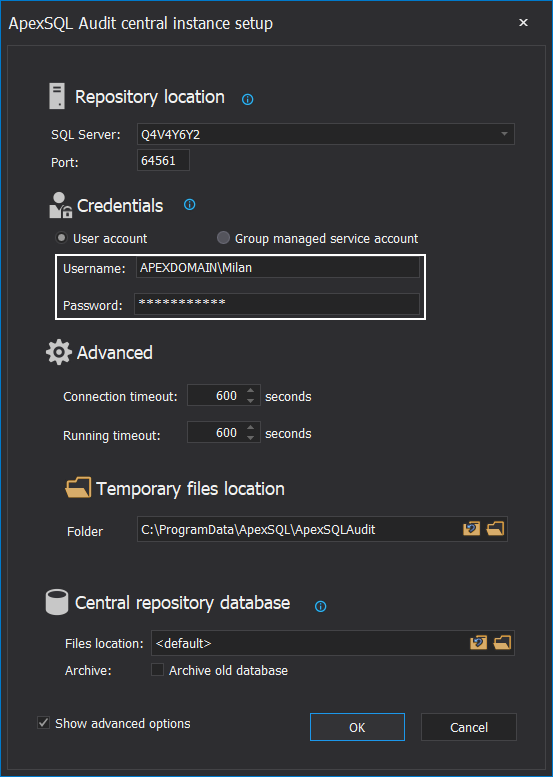
Task: Click the server icon beside Repository location
Action: (57, 96)
